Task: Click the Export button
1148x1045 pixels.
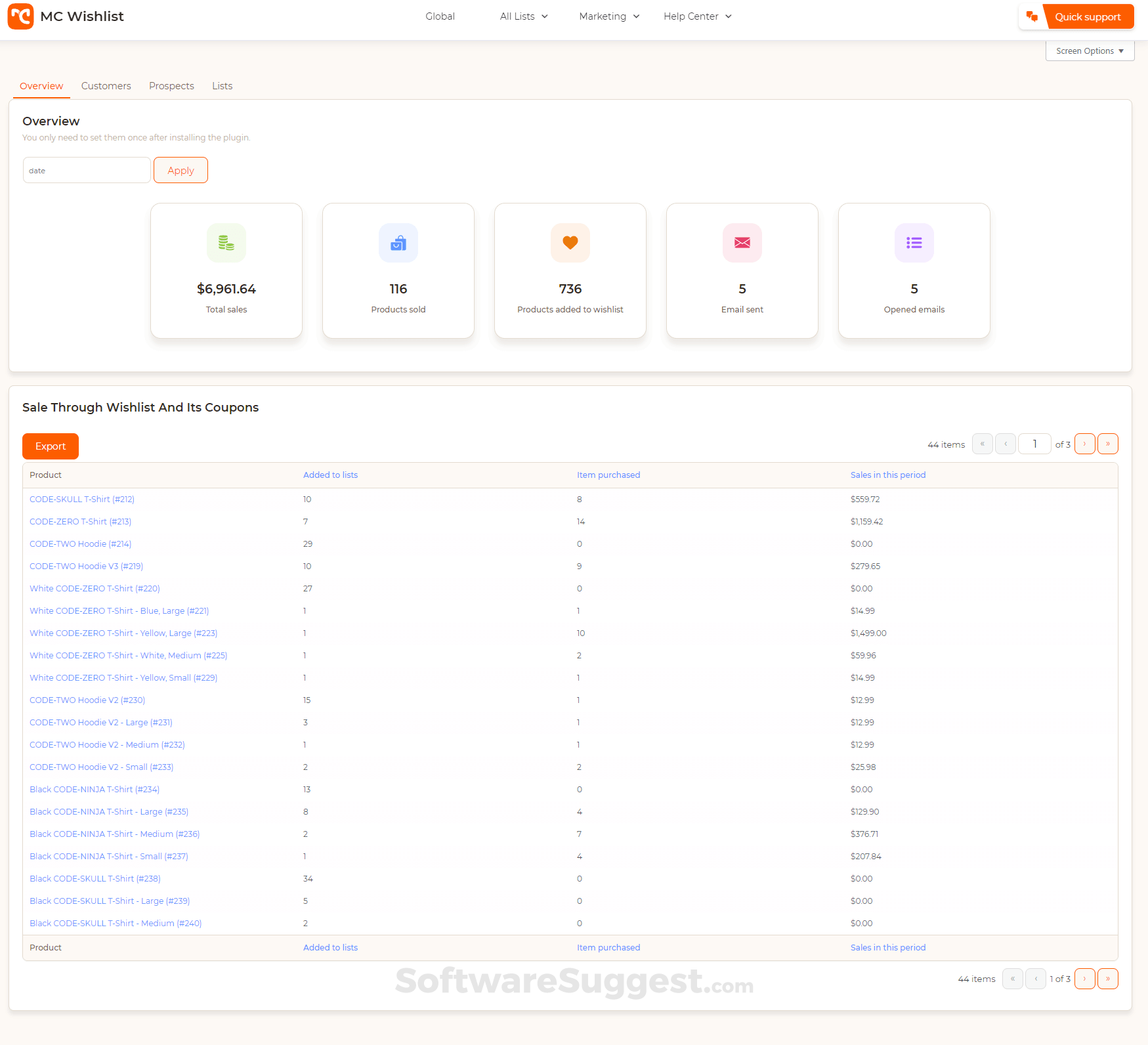Action: (x=51, y=446)
